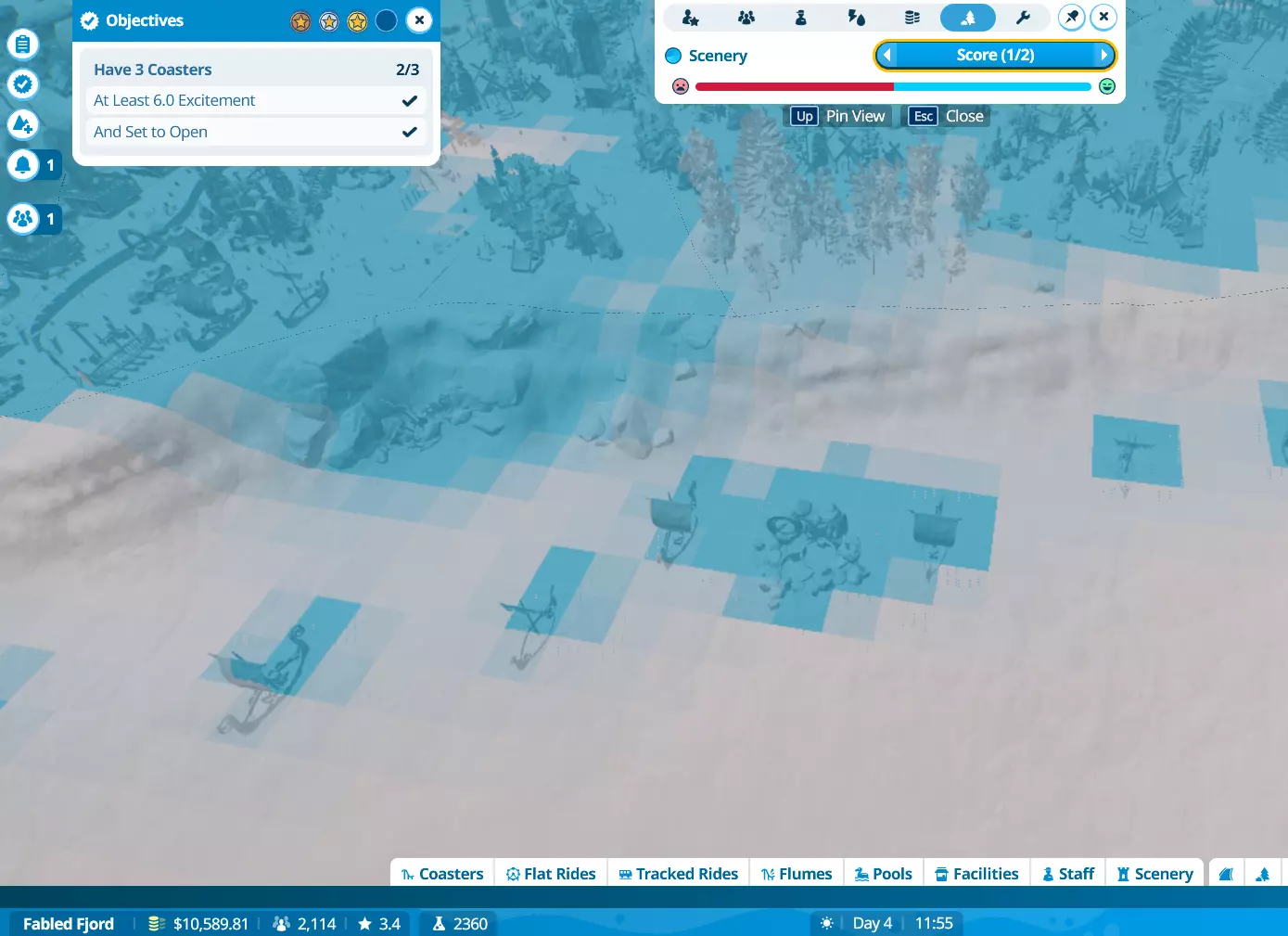The height and width of the screenshot is (936, 1288).
Task: Click the happy face legend icon
Action: (x=1107, y=86)
